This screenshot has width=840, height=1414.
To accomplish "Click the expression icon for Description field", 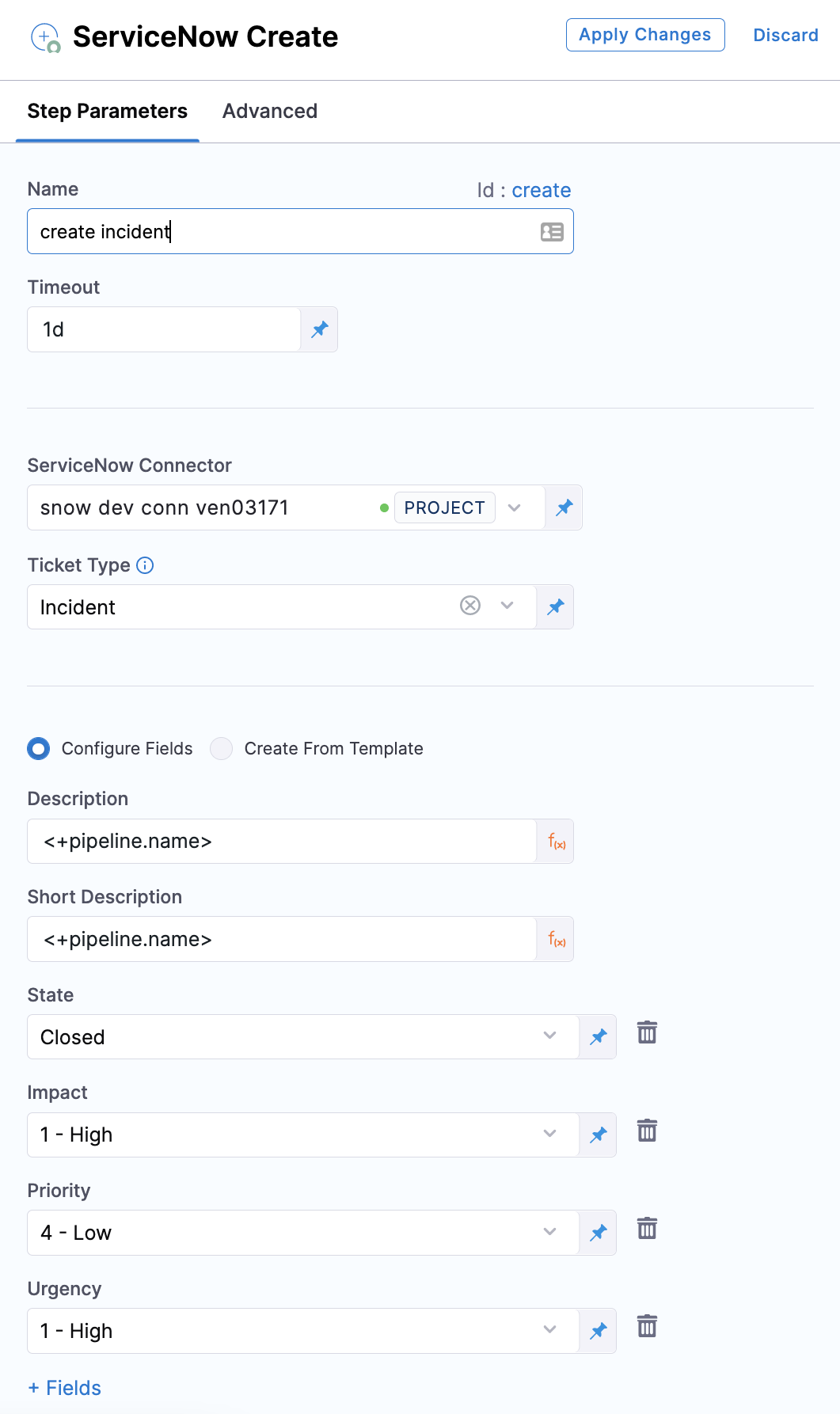I will (557, 842).
